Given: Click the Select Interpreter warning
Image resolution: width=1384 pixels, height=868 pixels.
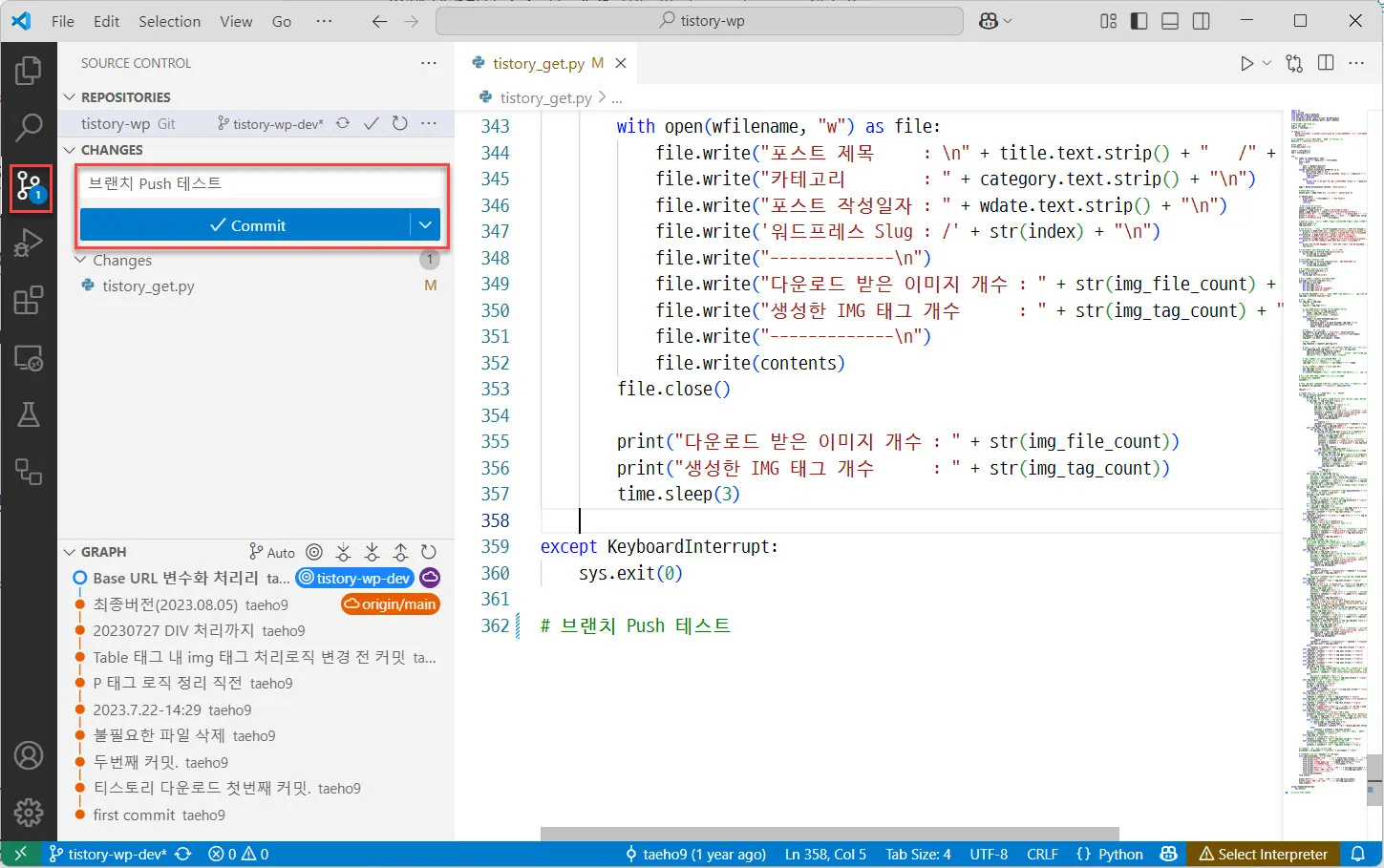Looking at the screenshot, I should (1263, 854).
